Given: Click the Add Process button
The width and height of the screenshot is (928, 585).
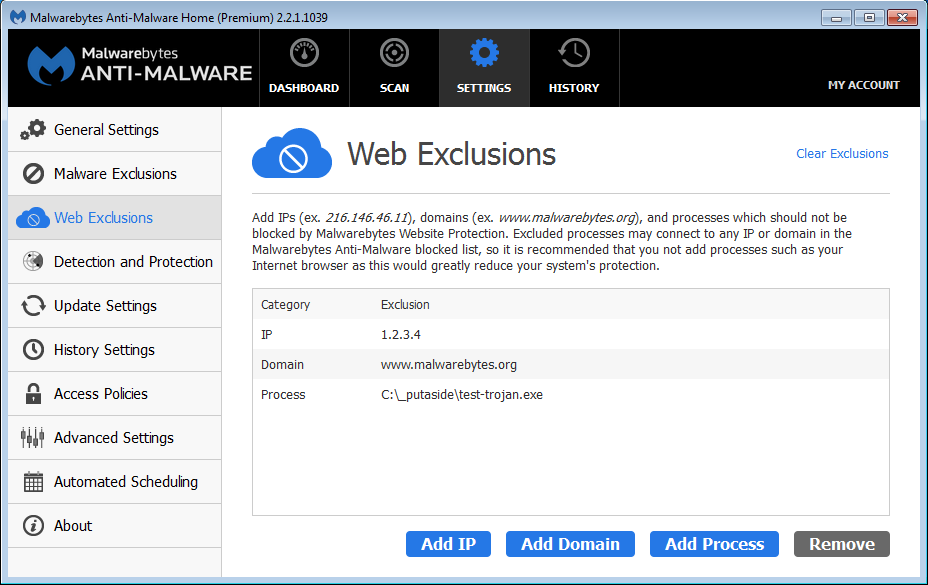Looking at the screenshot, I should point(714,544).
